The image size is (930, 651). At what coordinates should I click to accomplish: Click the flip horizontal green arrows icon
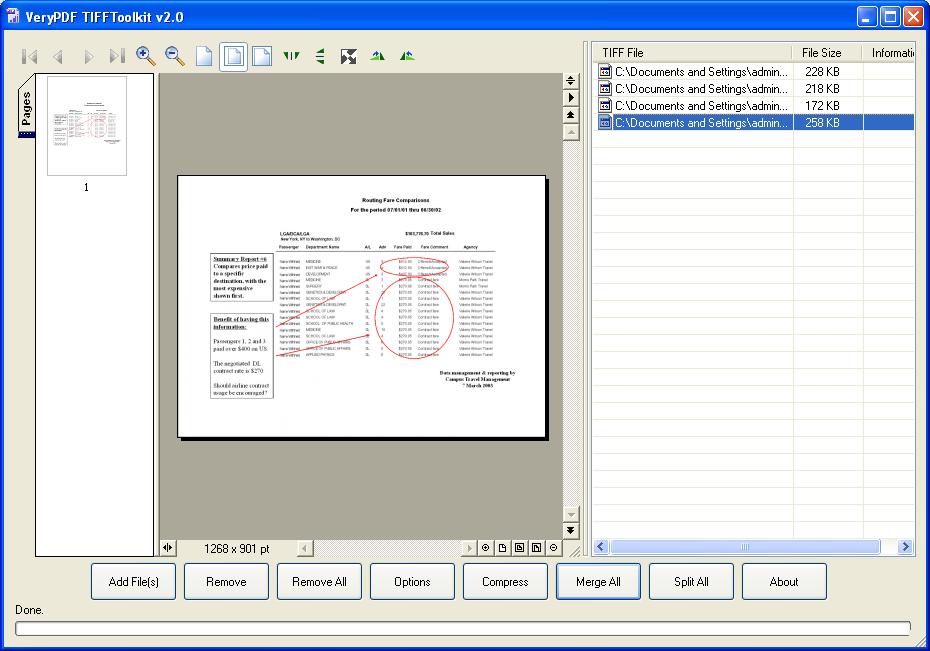291,56
